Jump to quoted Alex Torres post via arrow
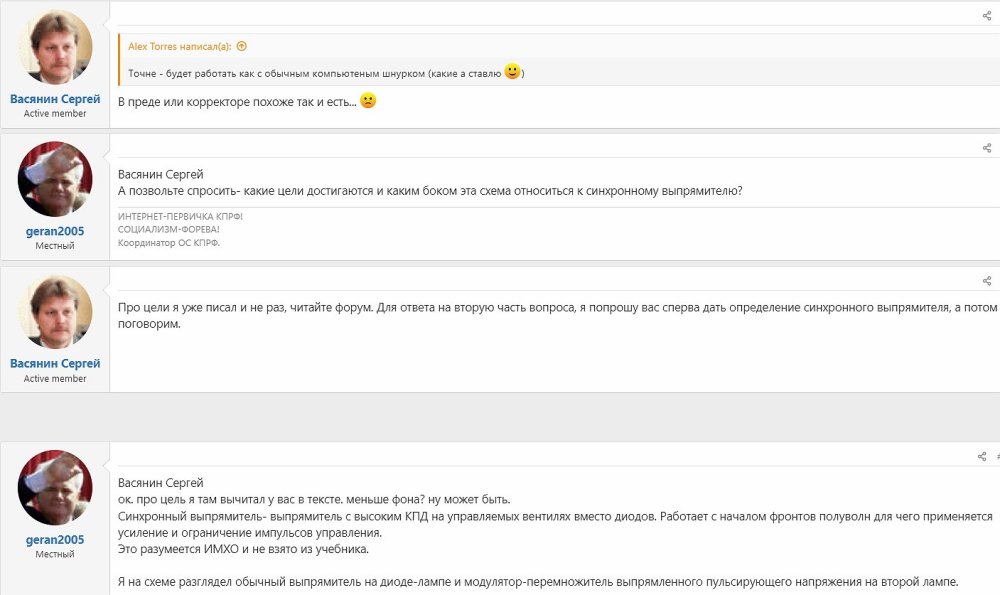This screenshot has width=1000, height=595. click(242, 46)
